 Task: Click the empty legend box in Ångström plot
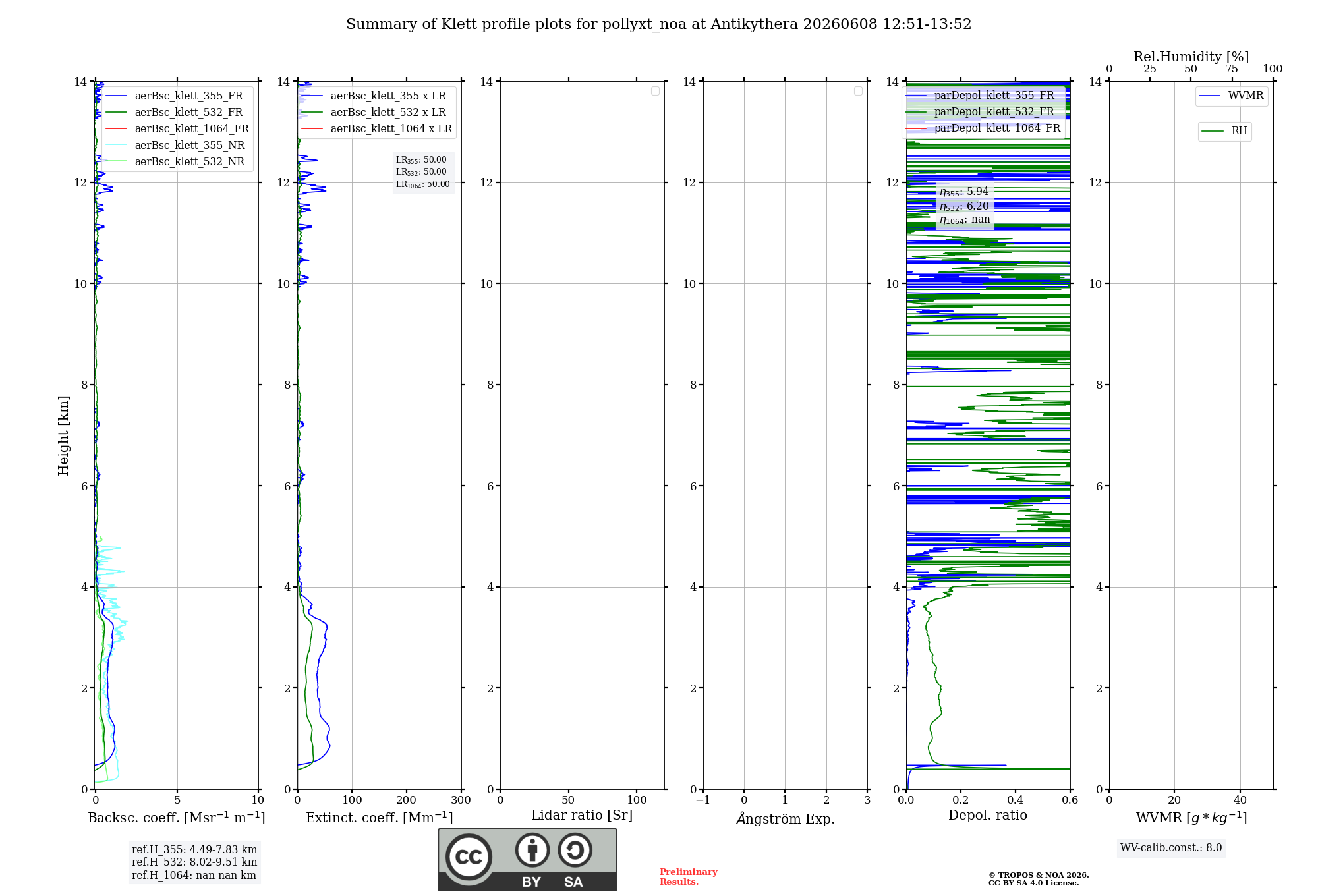858,91
